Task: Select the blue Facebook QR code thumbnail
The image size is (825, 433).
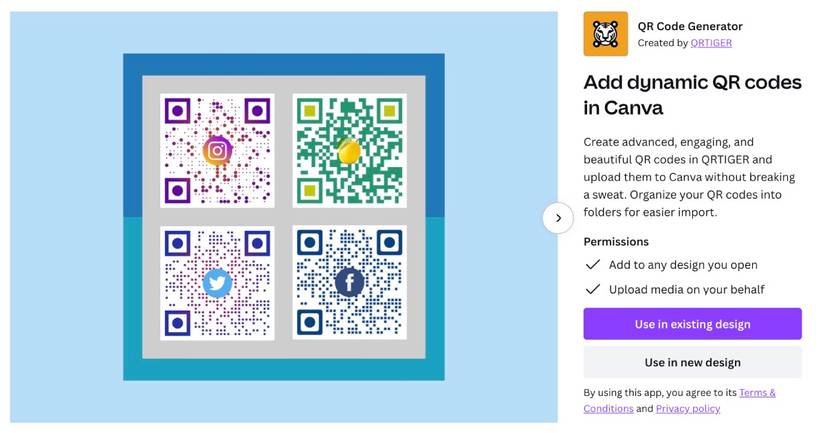Action: (349, 283)
